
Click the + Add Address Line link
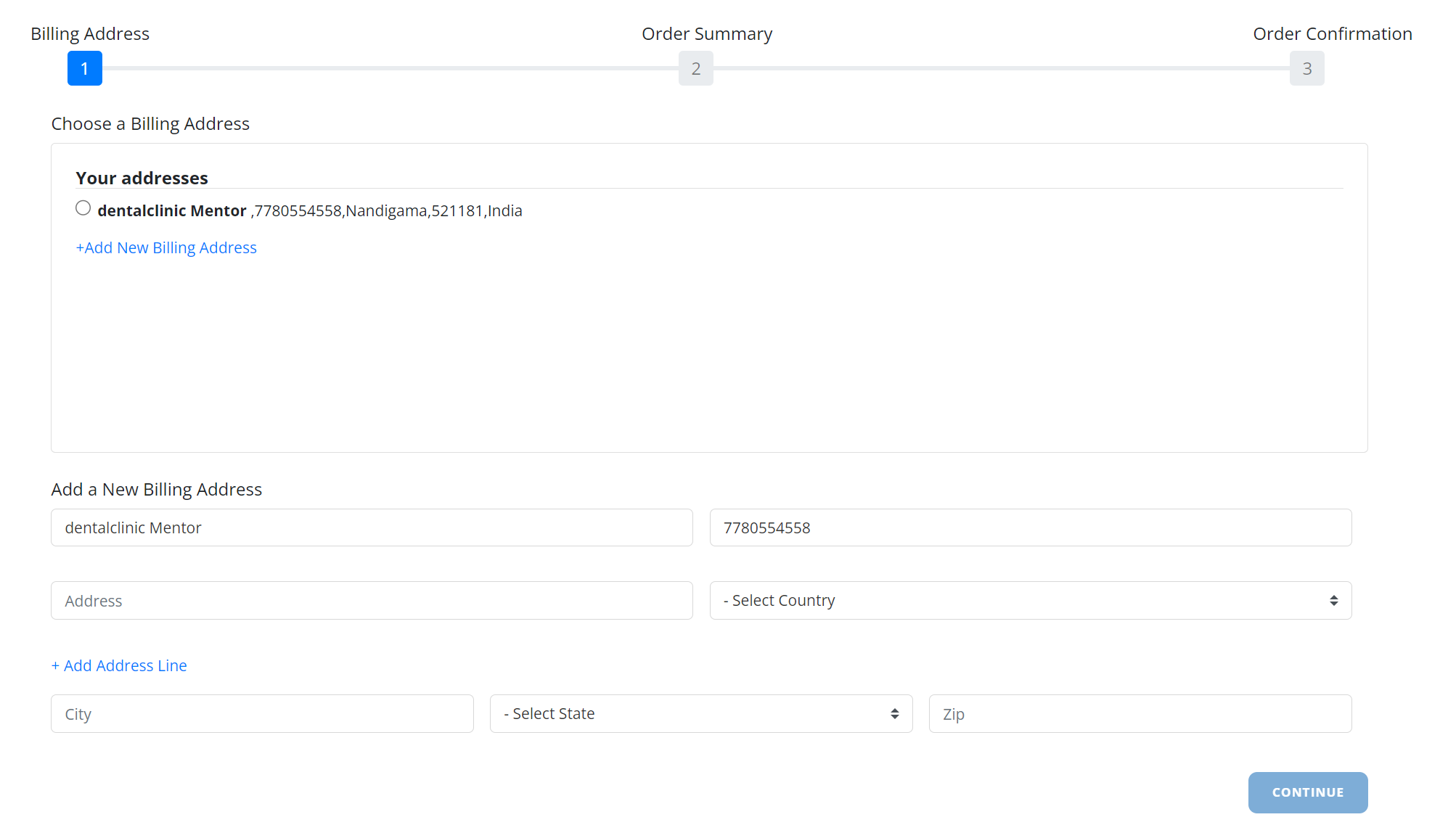tap(119, 665)
